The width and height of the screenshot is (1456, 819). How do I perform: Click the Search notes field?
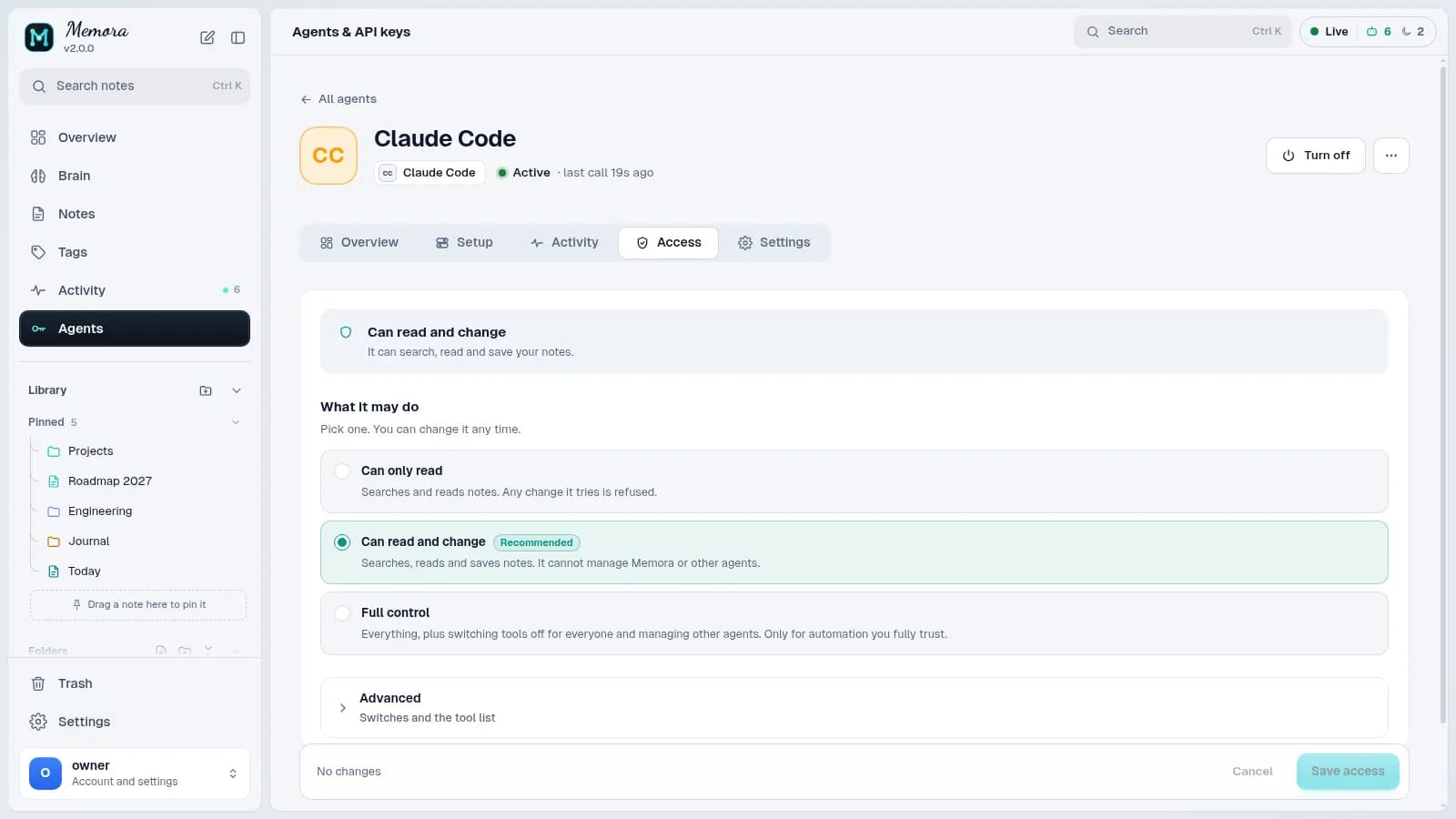(x=135, y=86)
